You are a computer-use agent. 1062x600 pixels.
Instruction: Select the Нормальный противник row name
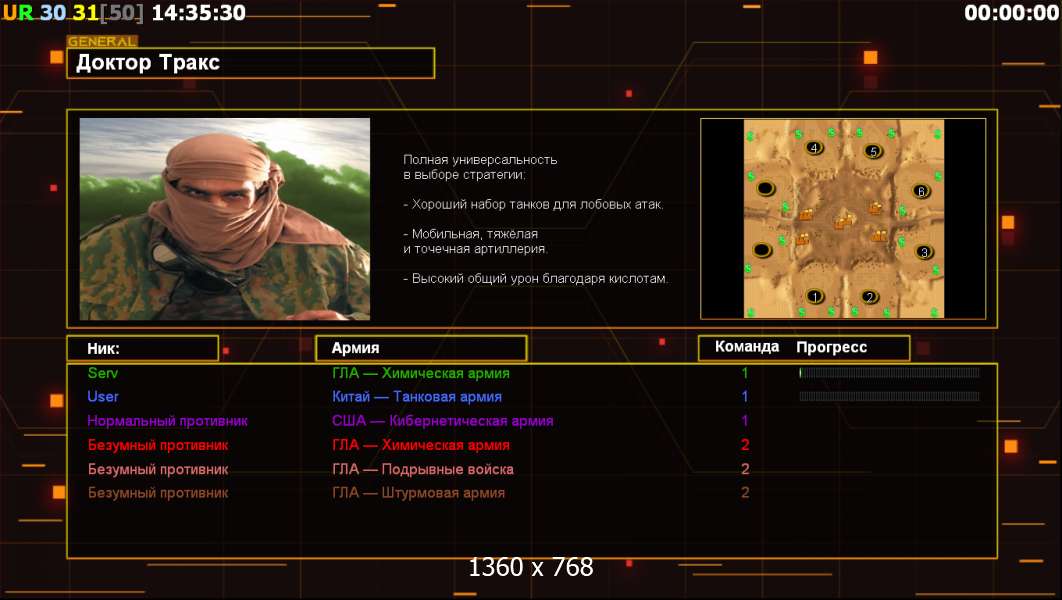(167, 421)
